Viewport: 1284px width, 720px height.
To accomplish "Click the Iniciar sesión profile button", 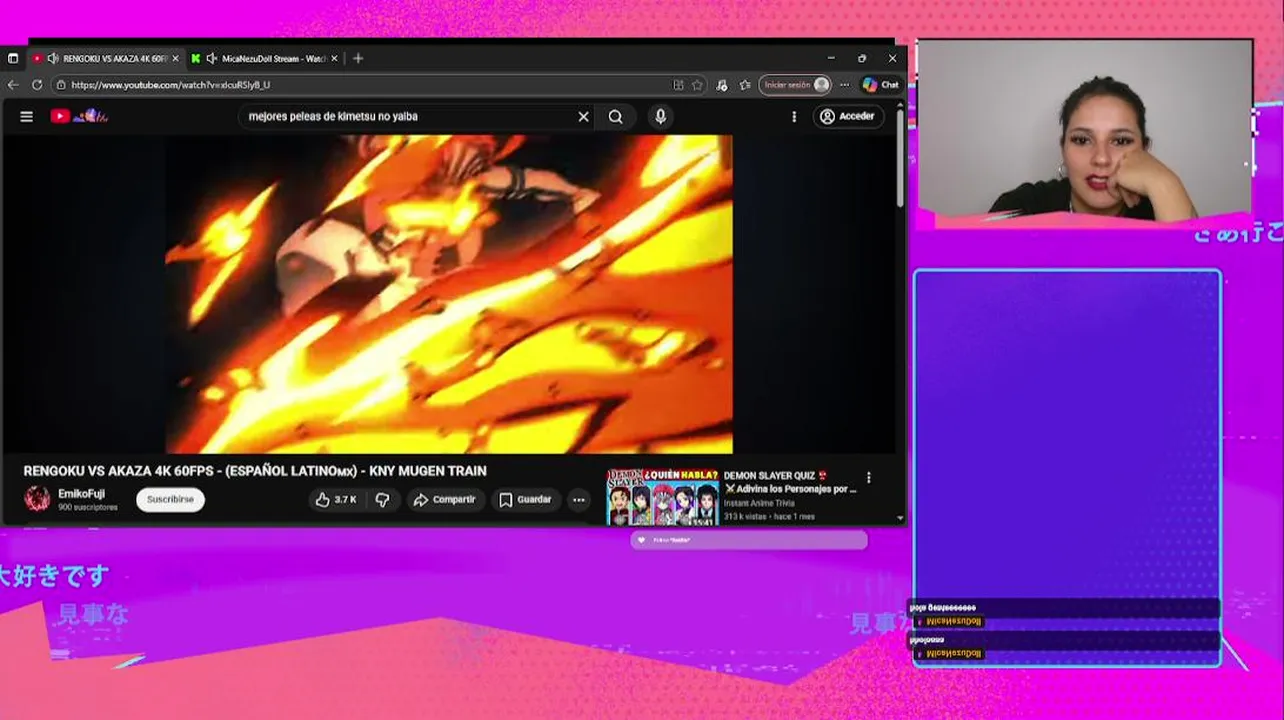I will (x=796, y=85).
